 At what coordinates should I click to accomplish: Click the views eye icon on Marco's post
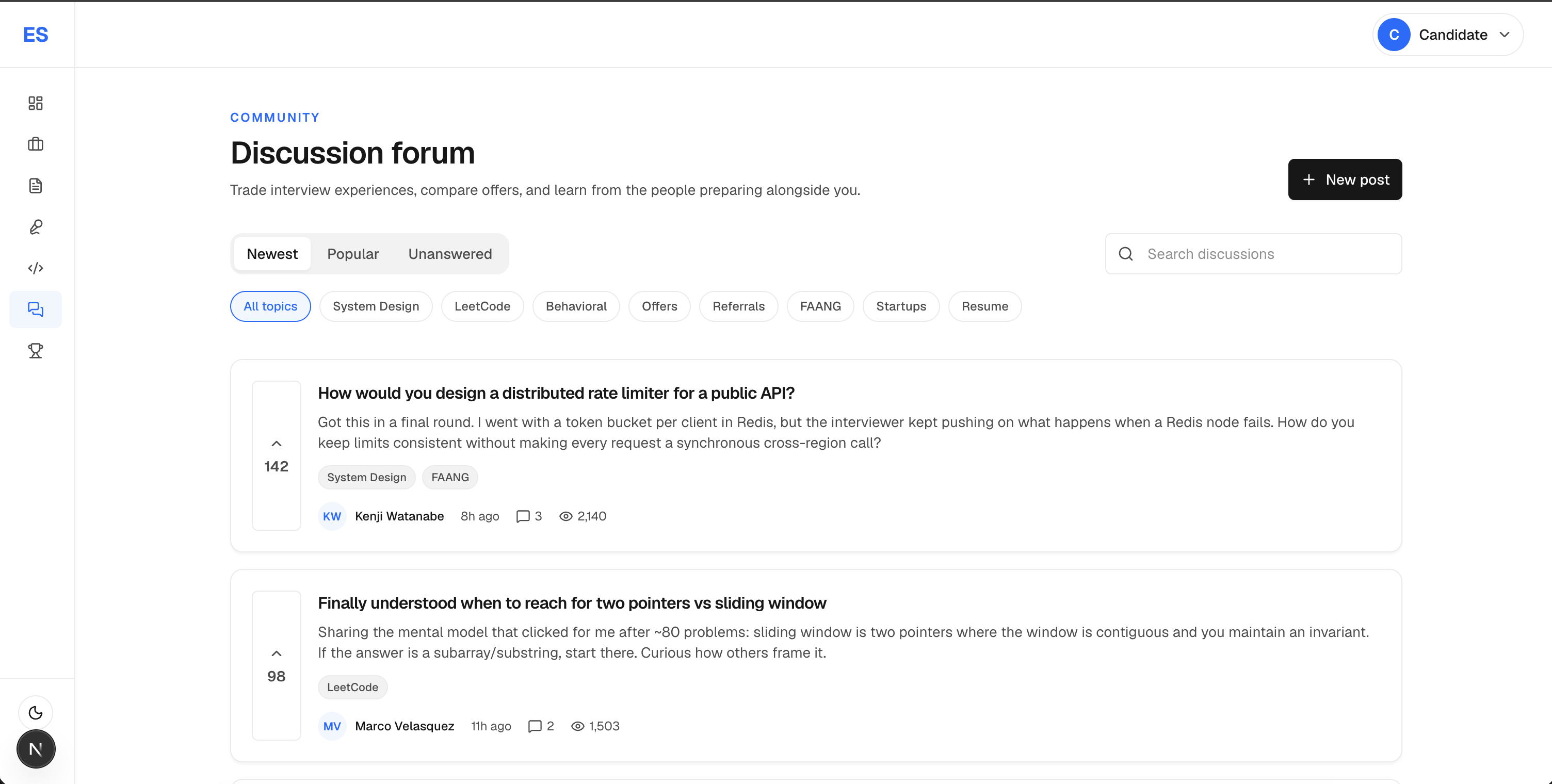point(577,727)
